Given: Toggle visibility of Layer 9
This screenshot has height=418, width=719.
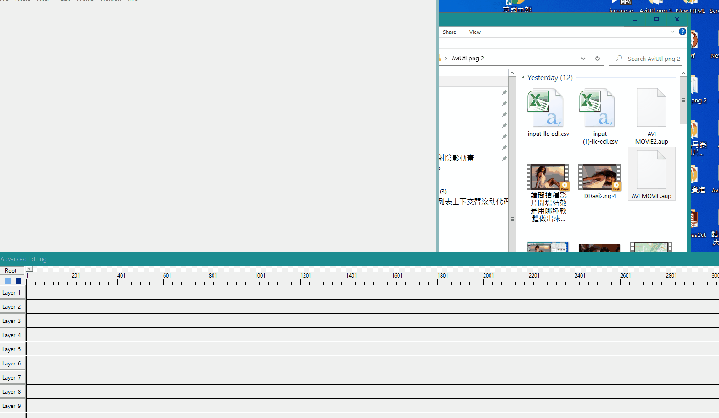Looking at the screenshot, I should tap(12, 406).
